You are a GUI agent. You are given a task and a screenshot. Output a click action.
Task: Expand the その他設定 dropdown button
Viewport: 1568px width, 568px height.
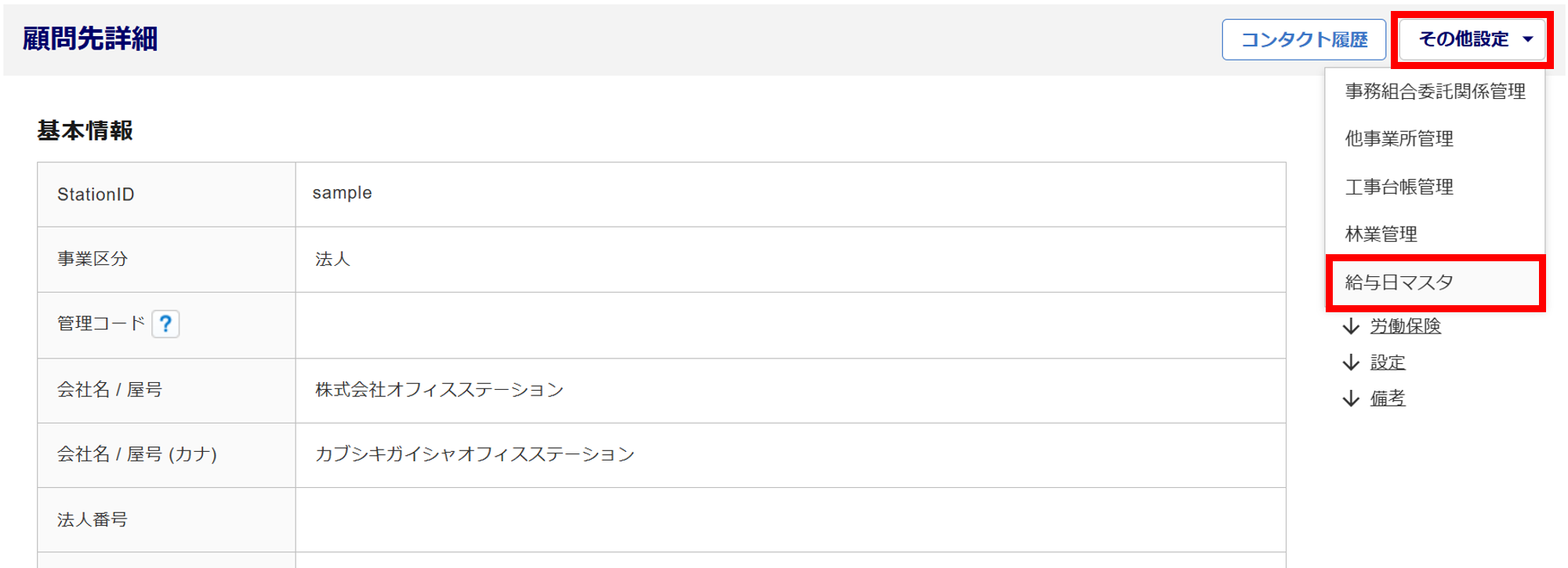click(x=1463, y=39)
